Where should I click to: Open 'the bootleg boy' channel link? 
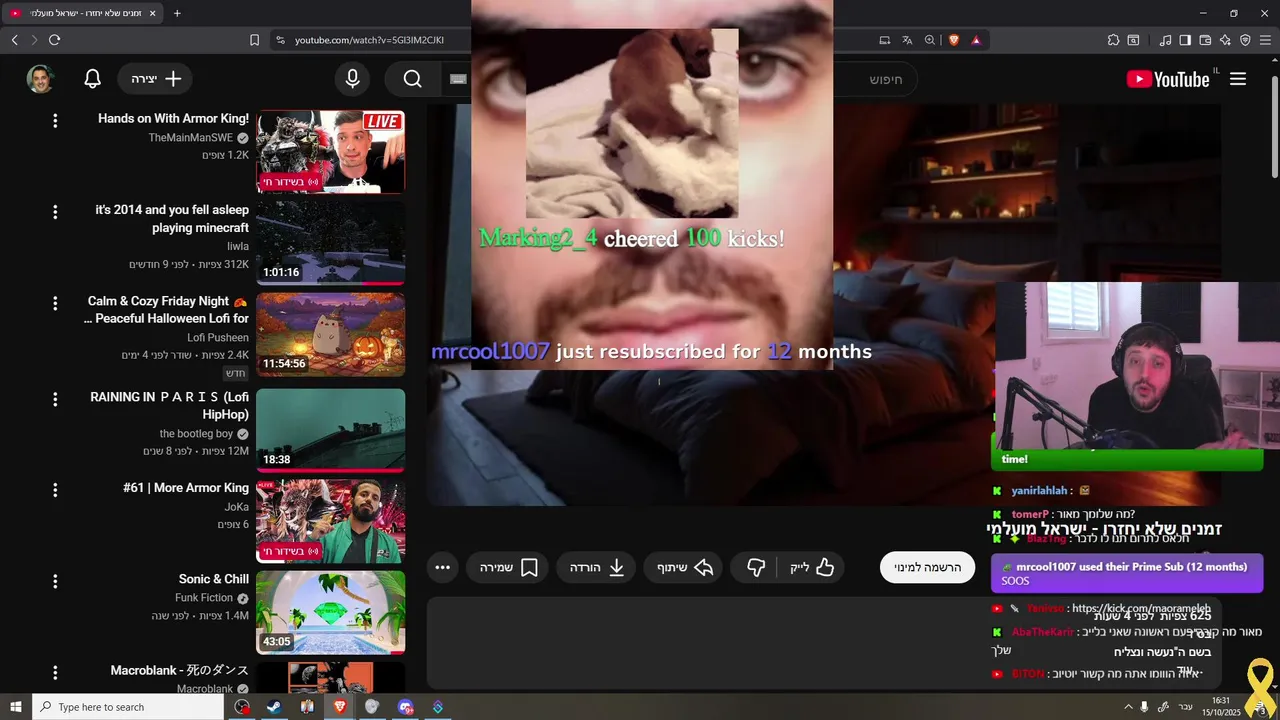tap(196, 434)
